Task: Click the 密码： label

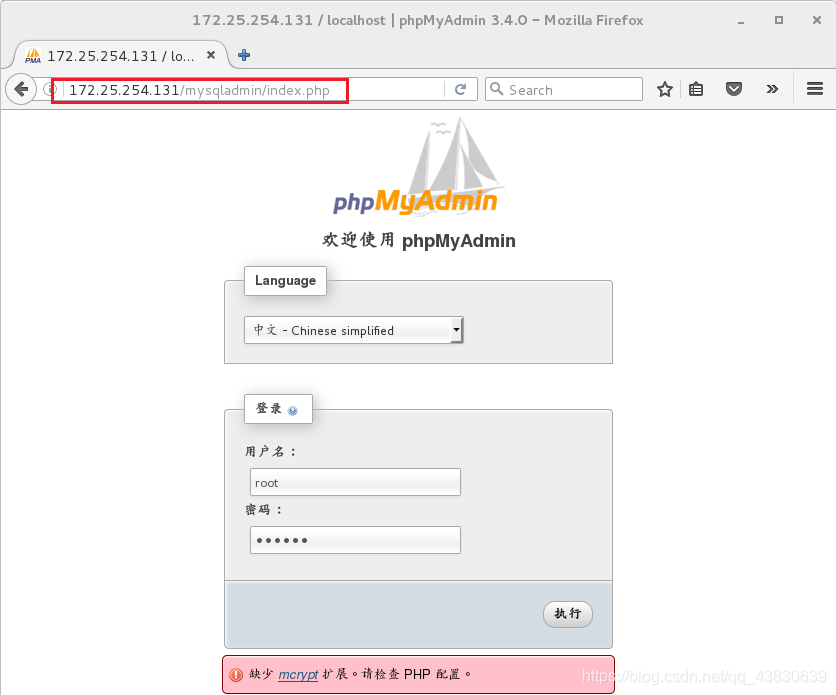Action: point(264,510)
